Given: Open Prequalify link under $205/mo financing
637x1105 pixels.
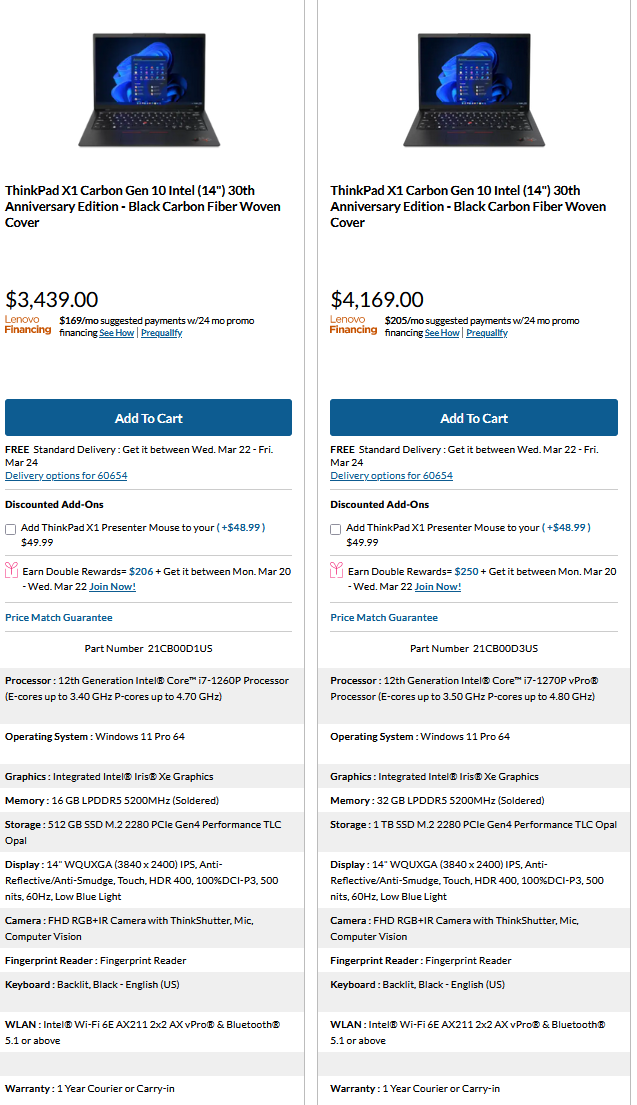Looking at the screenshot, I should pyautogui.click(x=486, y=333).
